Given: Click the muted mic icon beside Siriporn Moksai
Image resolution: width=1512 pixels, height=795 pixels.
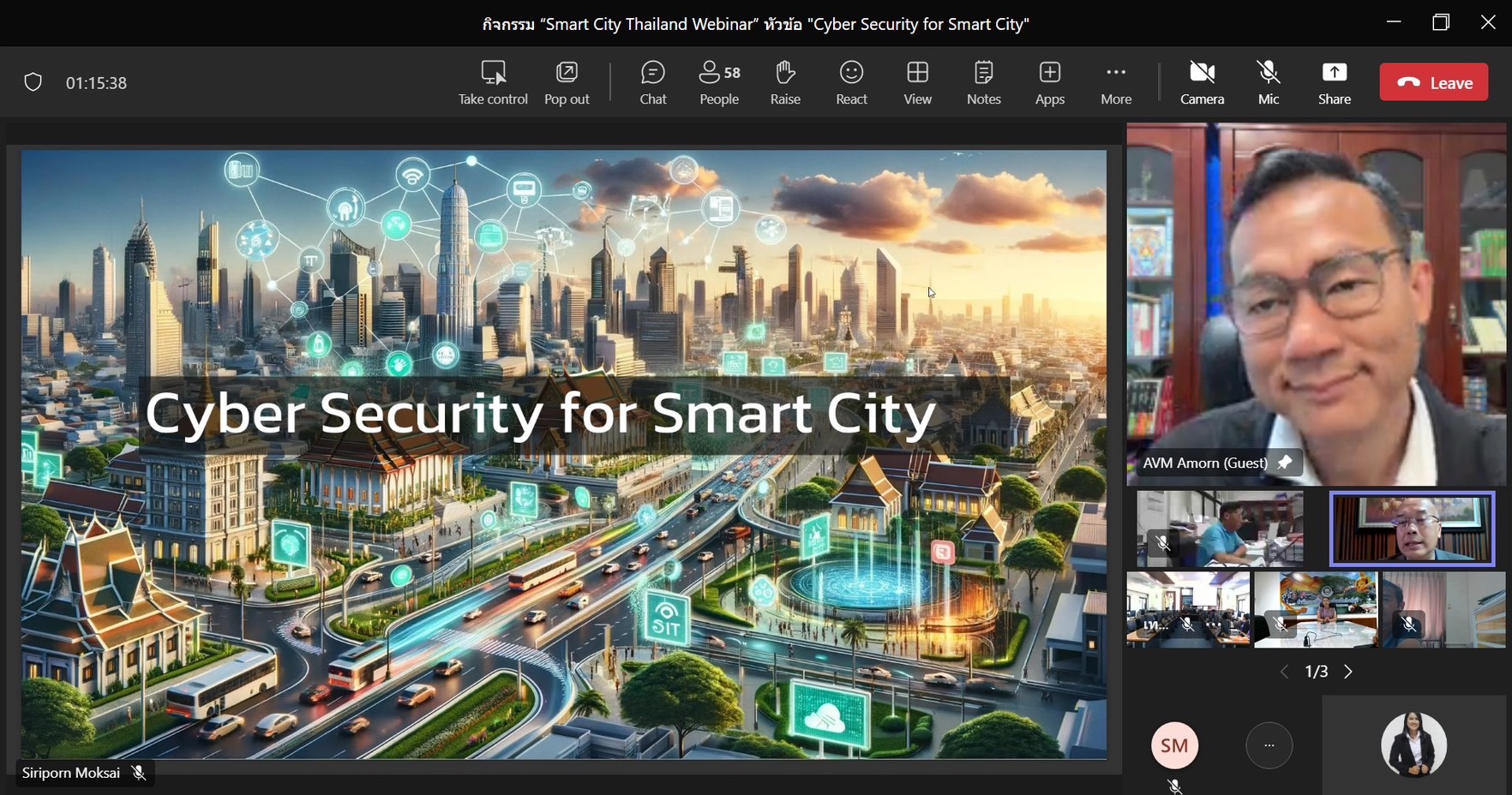Looking at the screenshot, I should click(139, 773).
